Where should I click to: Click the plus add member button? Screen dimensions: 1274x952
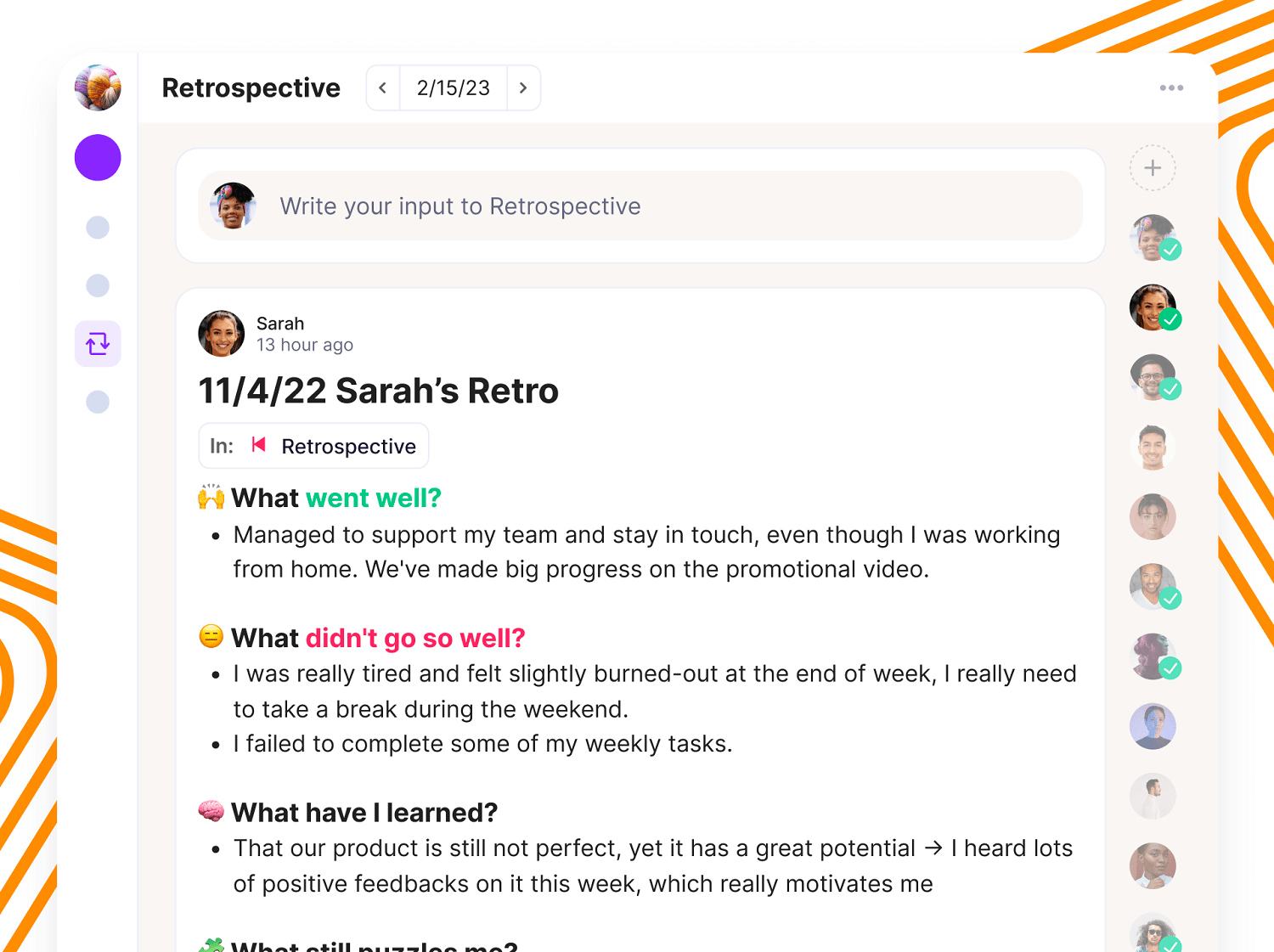tap(1153, 168)
